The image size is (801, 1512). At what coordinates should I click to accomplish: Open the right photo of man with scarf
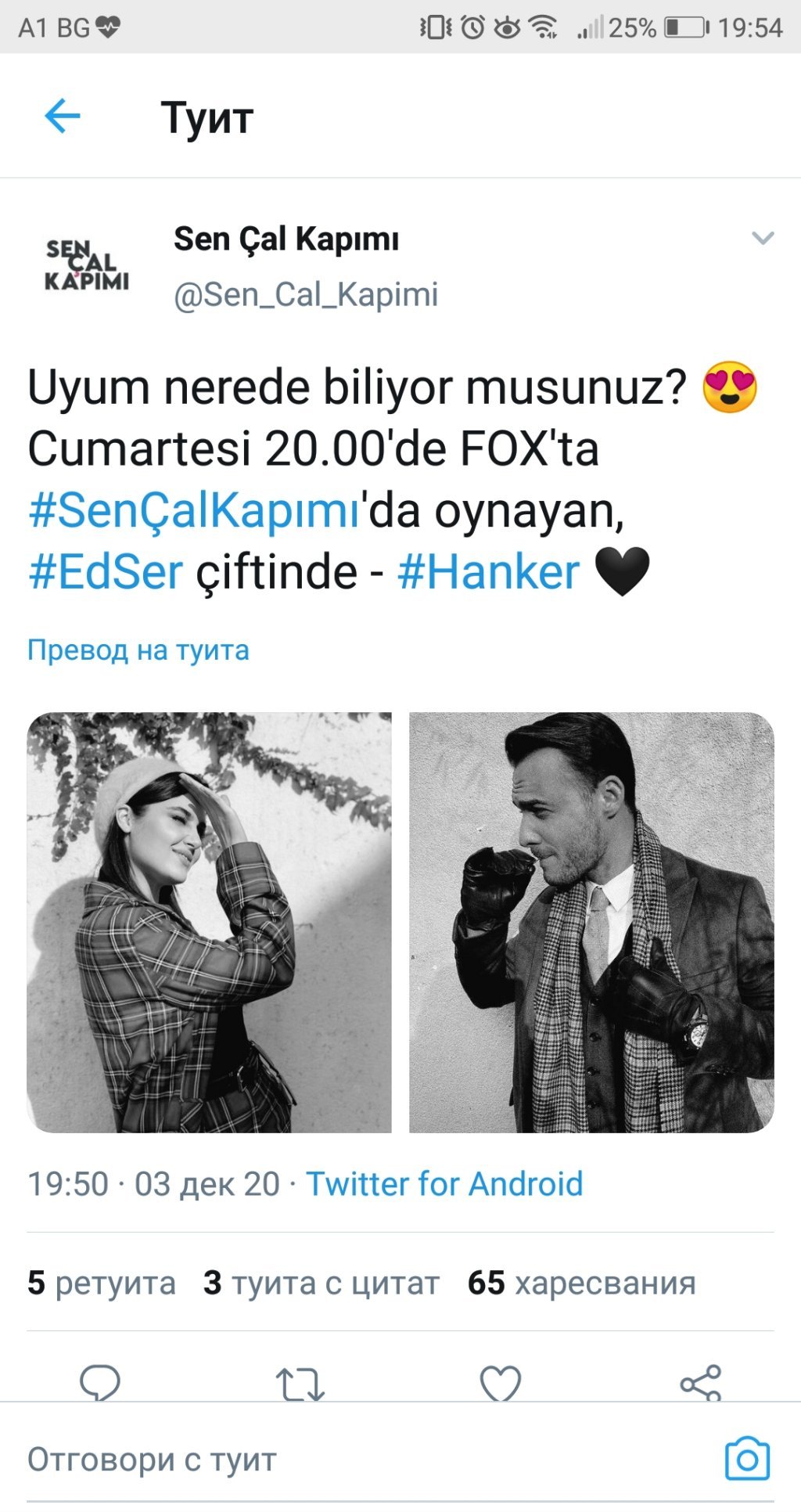click(x=591, y=922)
